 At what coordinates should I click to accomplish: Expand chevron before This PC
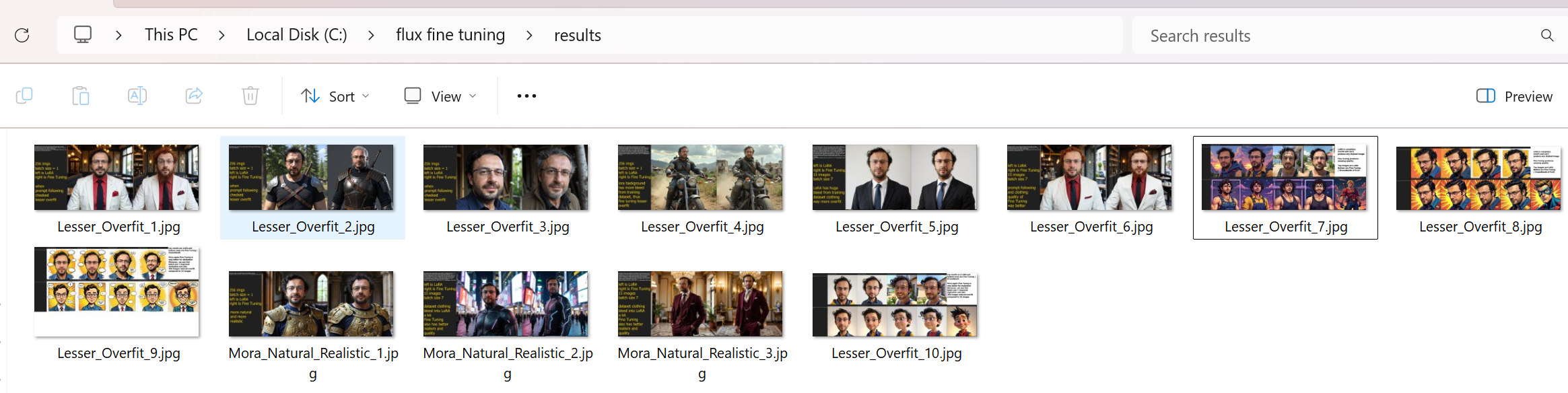[x=118, y=35]
